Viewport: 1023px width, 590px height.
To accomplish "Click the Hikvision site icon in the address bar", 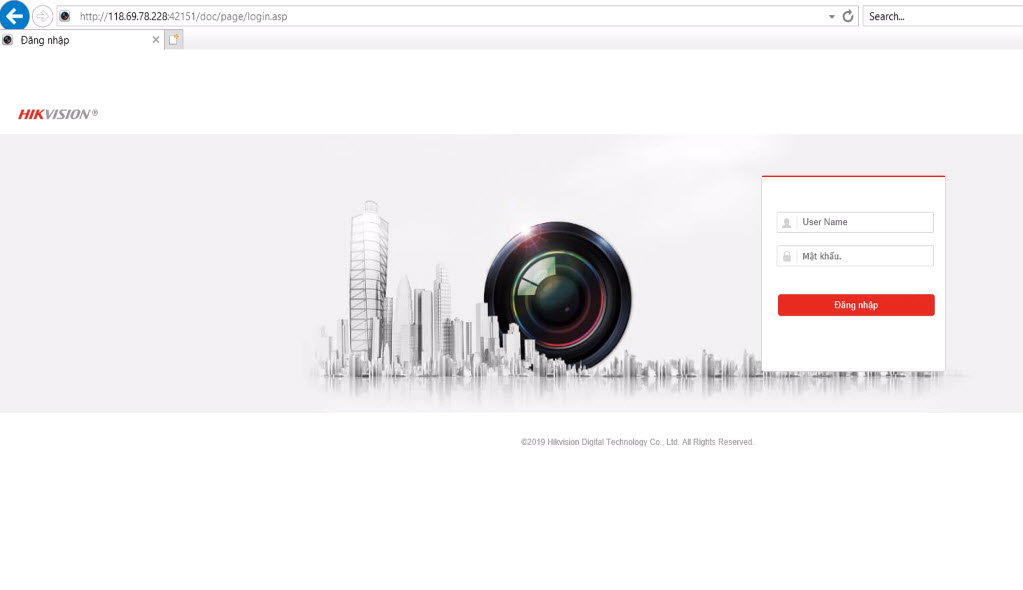I will tap(62, 16).
